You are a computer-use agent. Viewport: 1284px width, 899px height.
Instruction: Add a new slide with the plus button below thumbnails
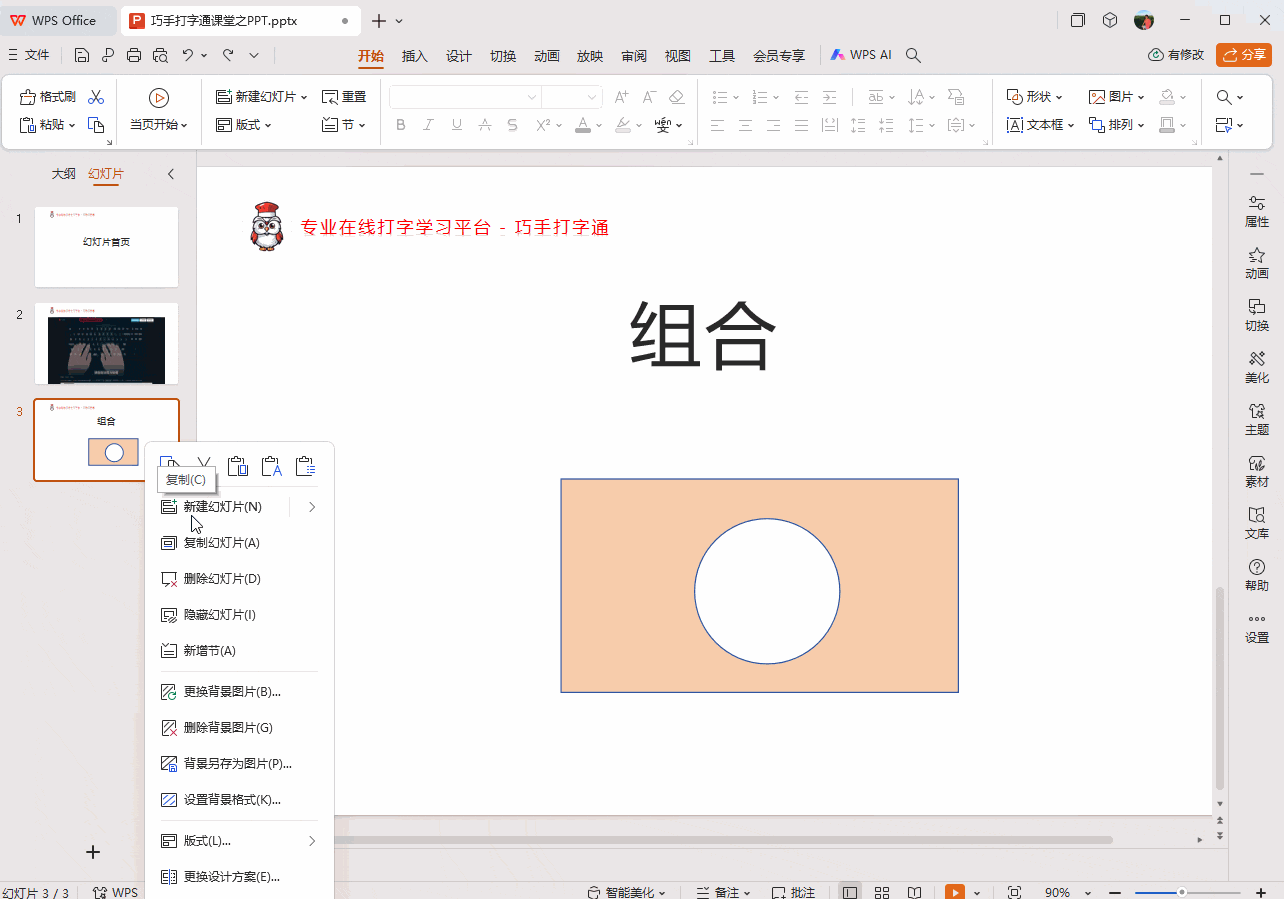coord(93,852)
